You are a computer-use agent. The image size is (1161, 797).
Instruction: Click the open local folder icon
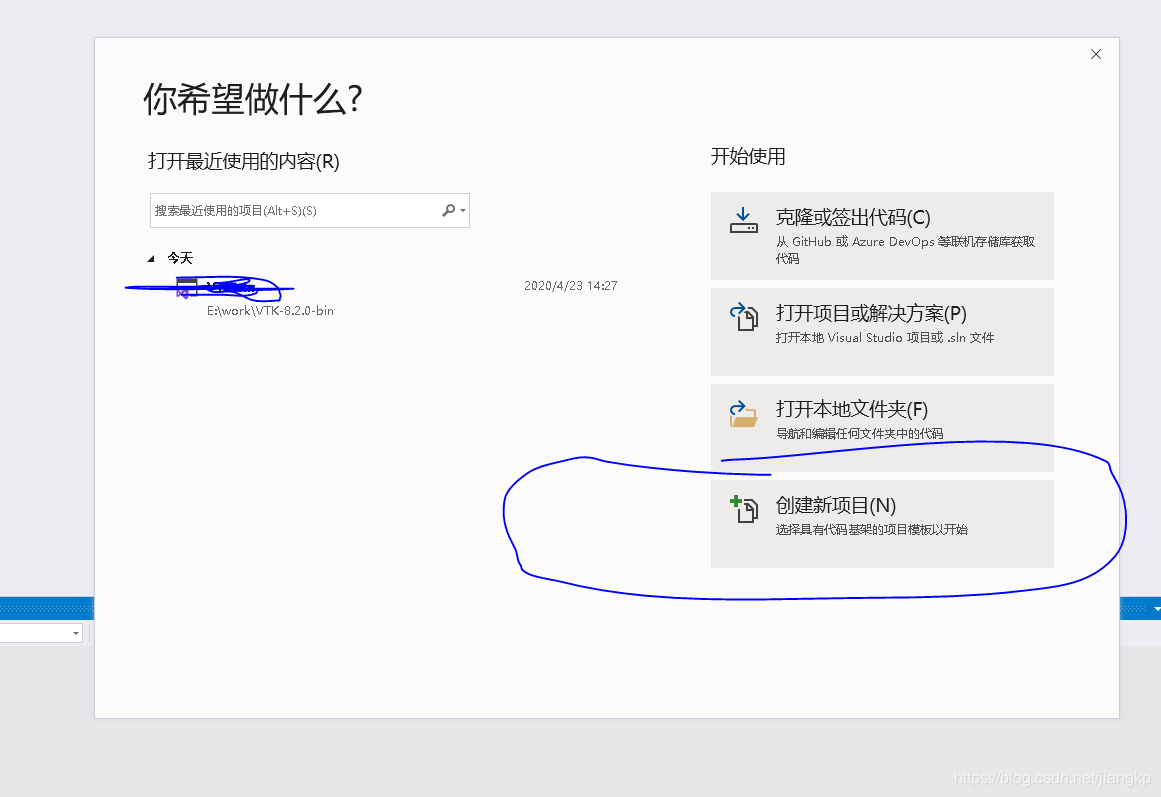click(743, 414)
